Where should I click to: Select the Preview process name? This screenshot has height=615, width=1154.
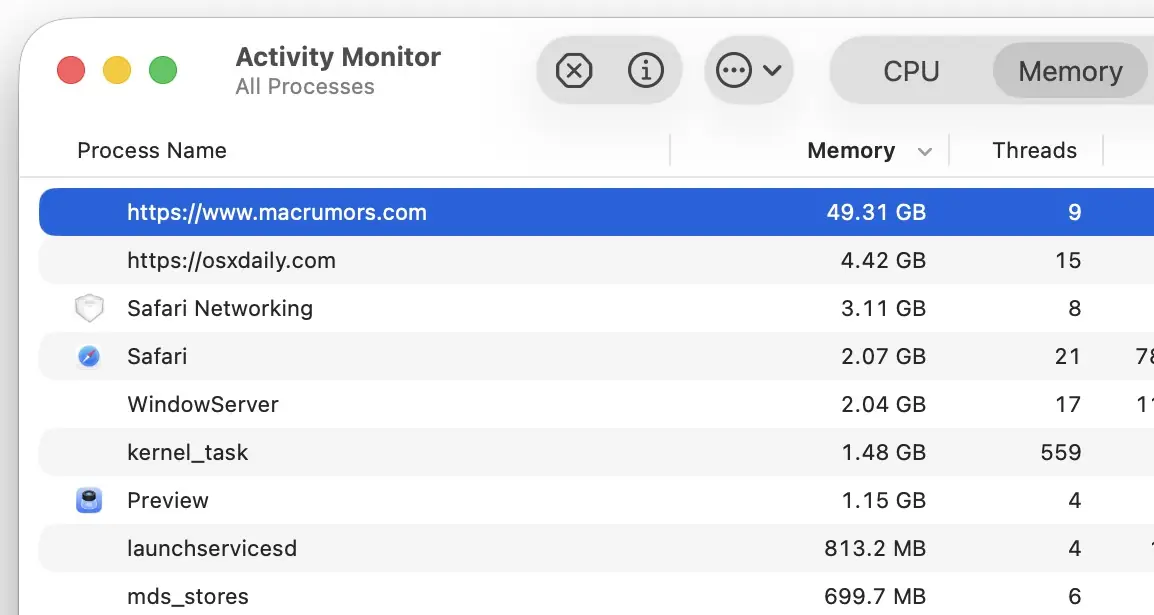[168, 500]
